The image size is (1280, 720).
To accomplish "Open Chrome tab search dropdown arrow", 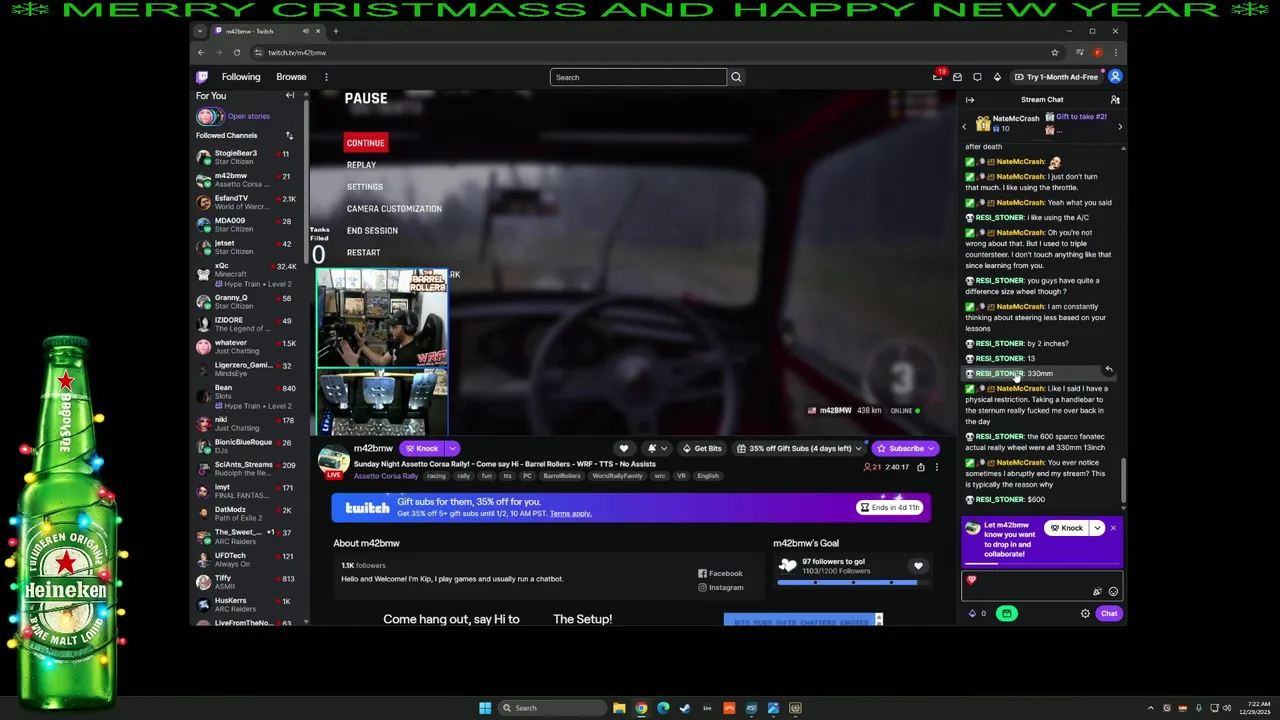I will [199, 31].
